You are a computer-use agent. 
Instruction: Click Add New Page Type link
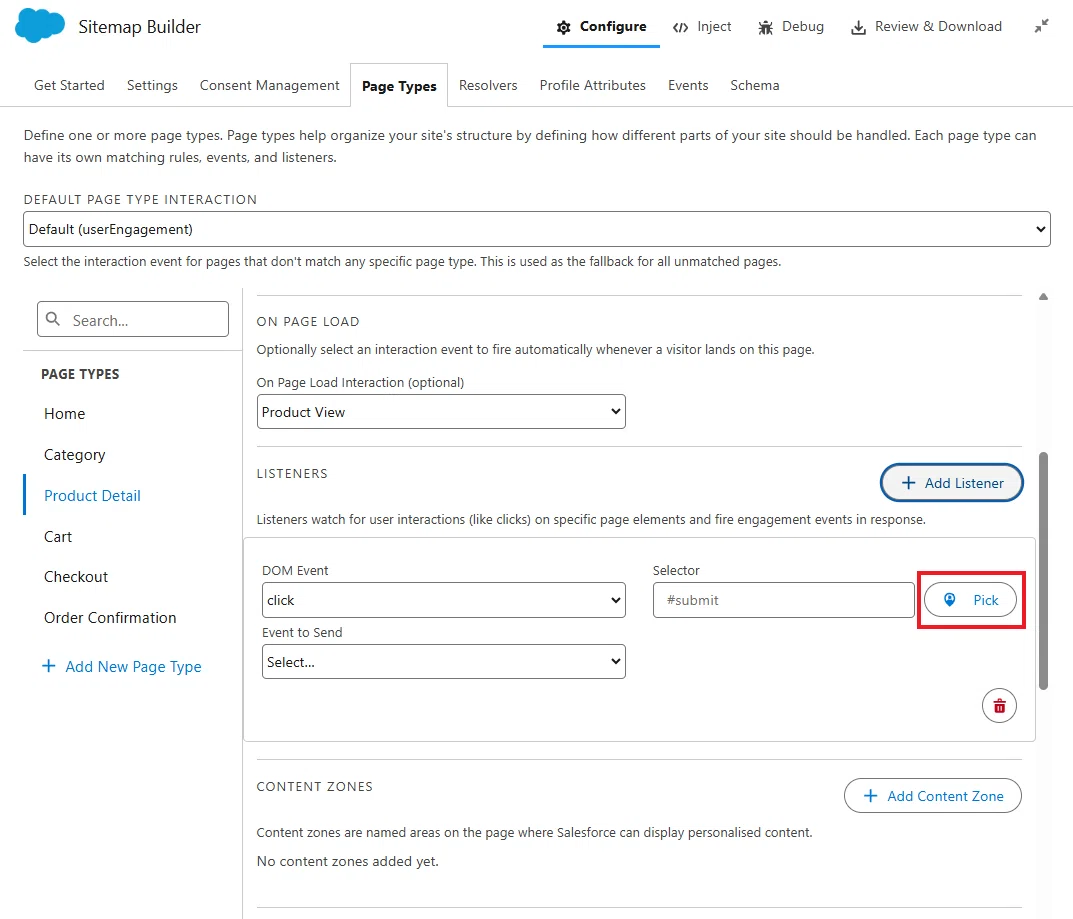122,666
